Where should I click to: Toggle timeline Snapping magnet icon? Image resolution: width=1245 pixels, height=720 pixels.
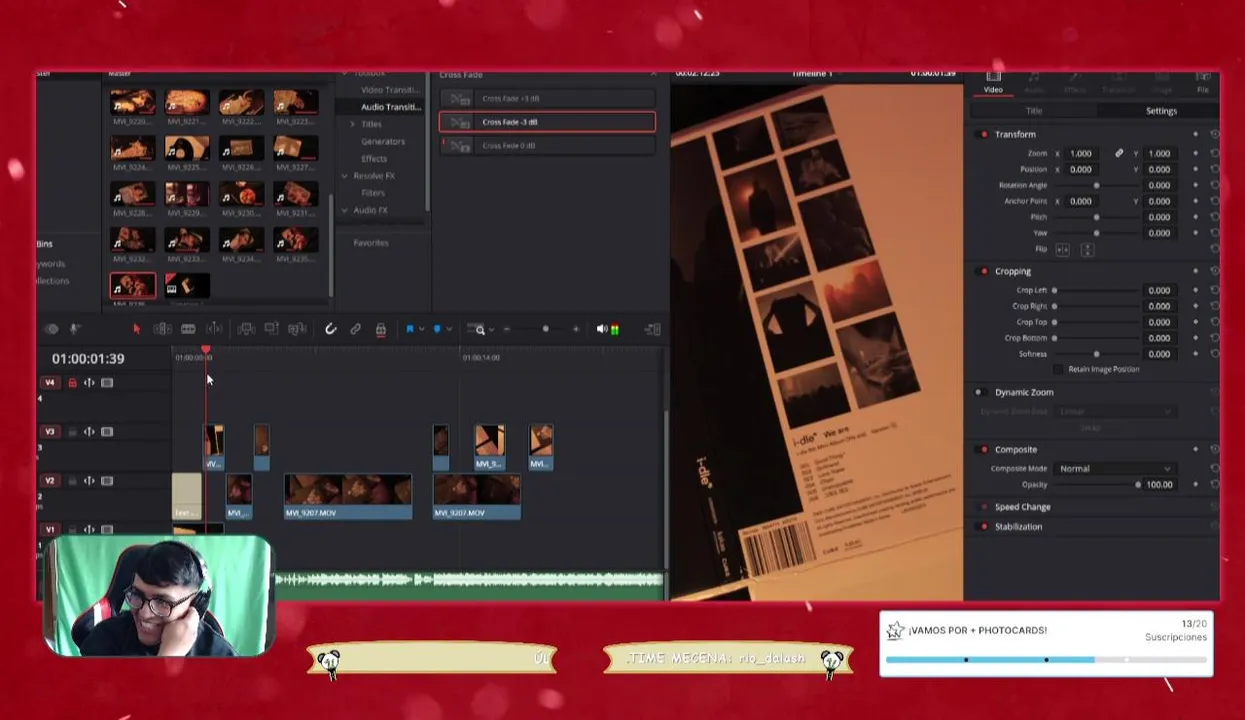click(330, 329)
